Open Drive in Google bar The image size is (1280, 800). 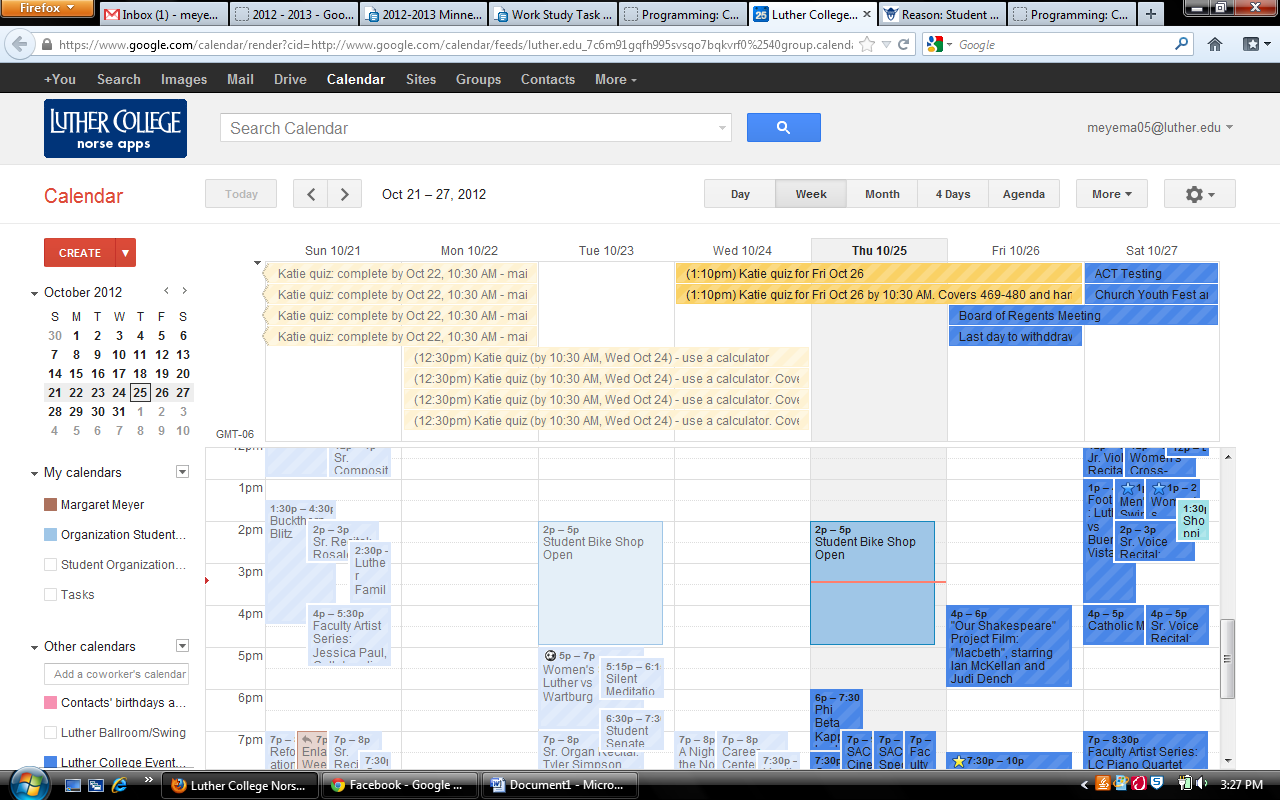pyautogui.click(x=290, y=79)
